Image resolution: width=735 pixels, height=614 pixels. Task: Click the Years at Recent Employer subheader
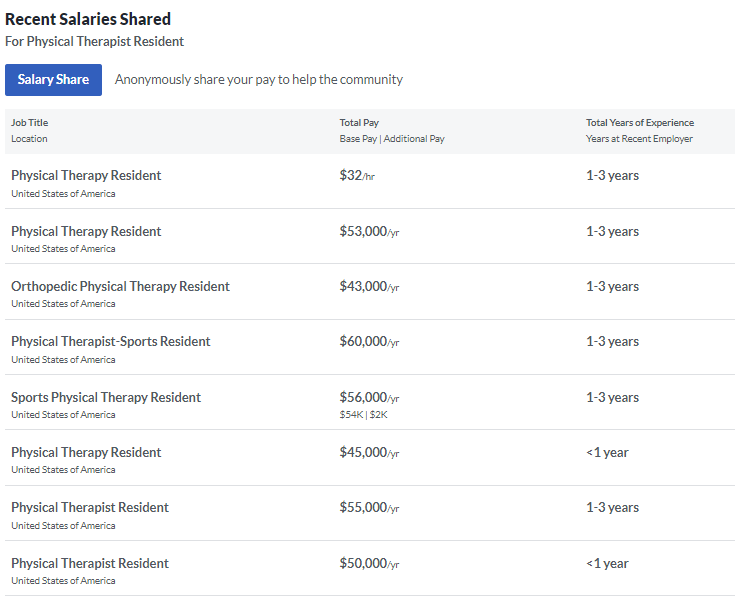(x=639, y=139)
